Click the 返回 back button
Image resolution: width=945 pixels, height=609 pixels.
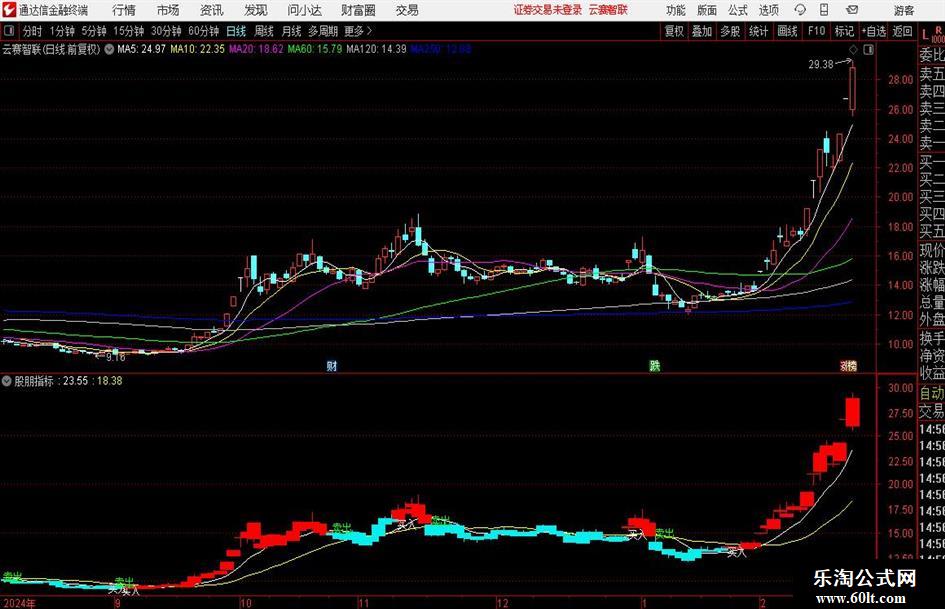click(x=902, y=31)
